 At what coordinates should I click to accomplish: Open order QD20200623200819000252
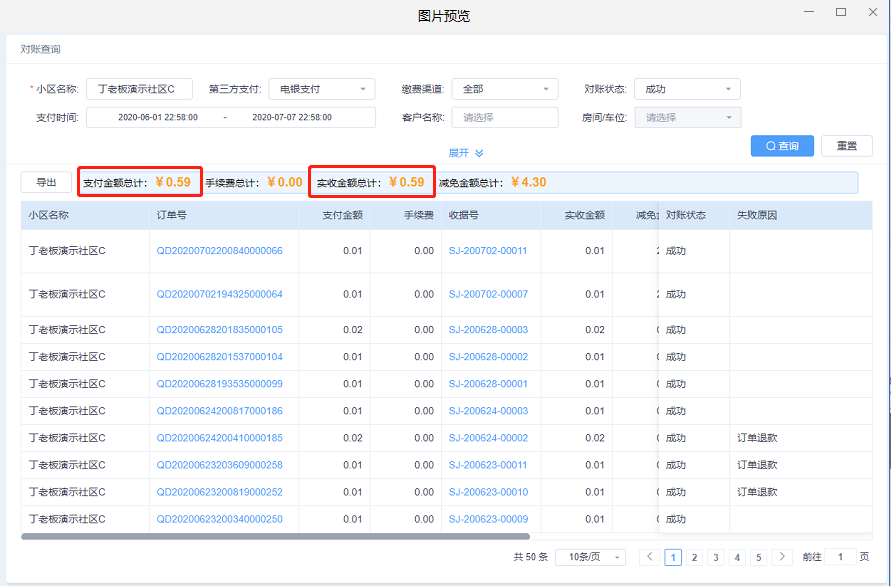click(x=219, y=492)
